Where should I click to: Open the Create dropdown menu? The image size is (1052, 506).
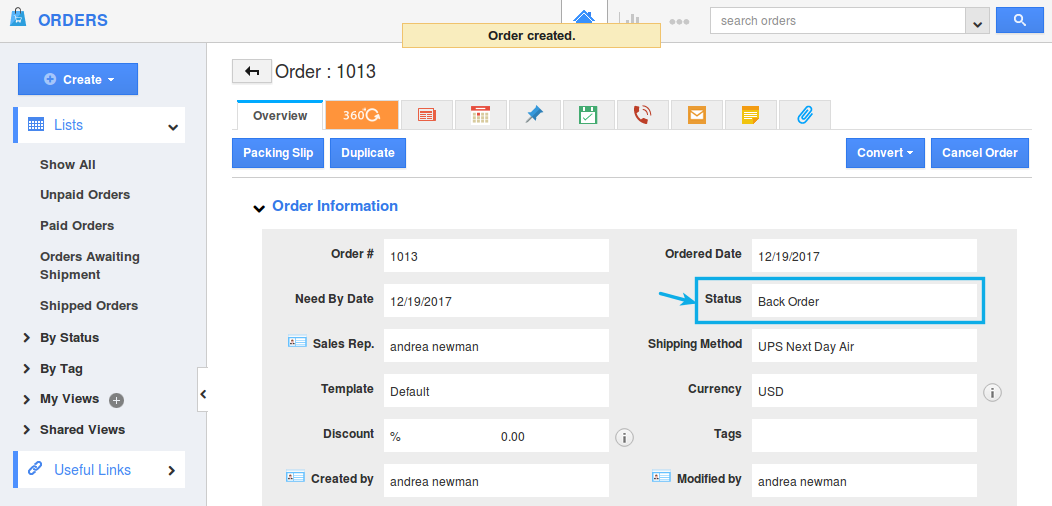point(78,79)
